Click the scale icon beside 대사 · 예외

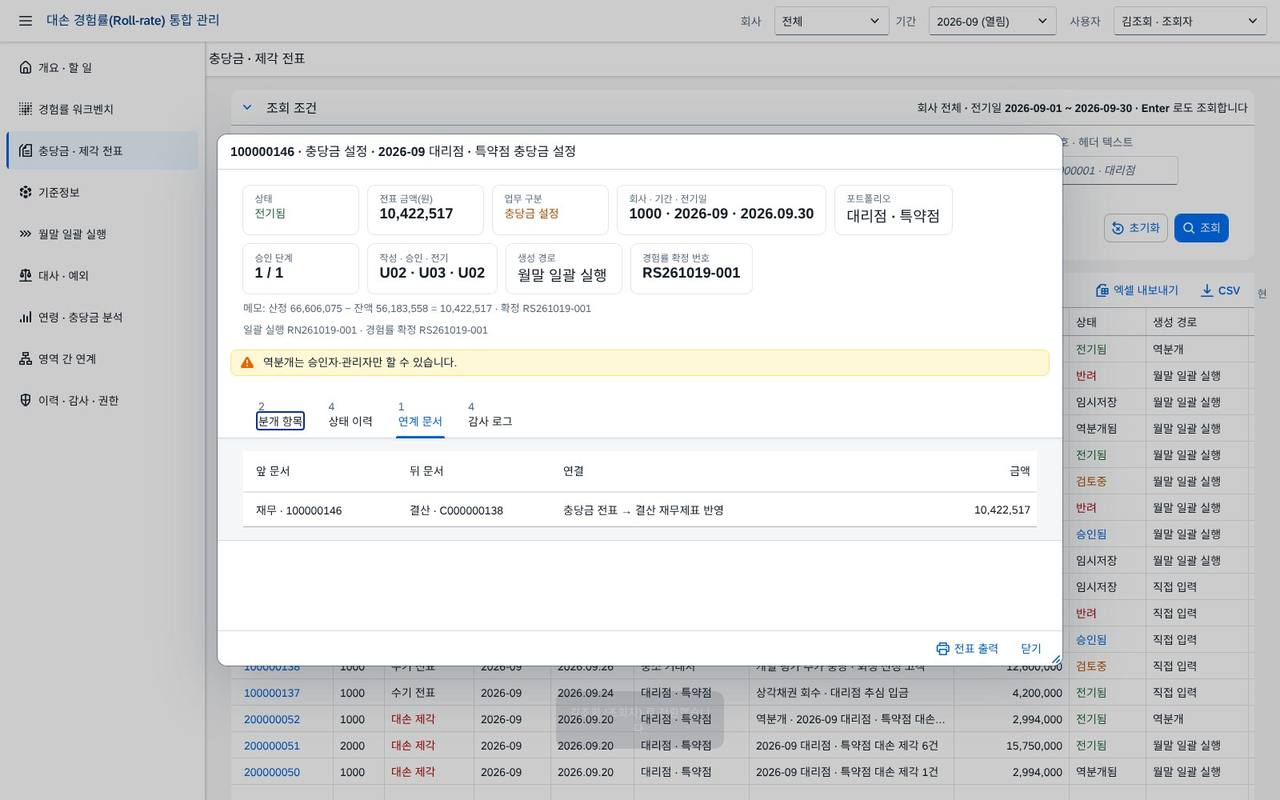[25, 275]
